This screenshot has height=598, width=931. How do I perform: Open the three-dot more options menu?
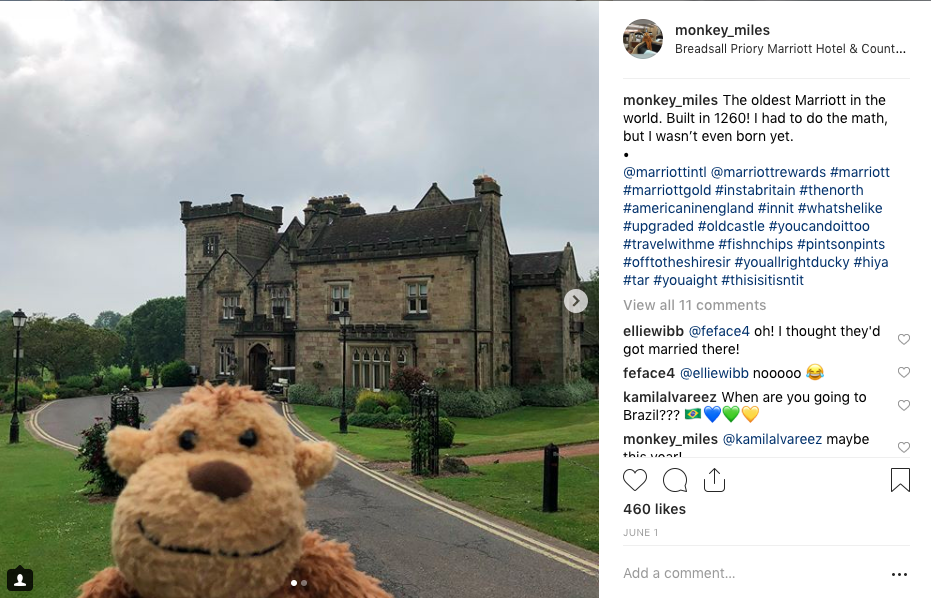tap(899, 574)
